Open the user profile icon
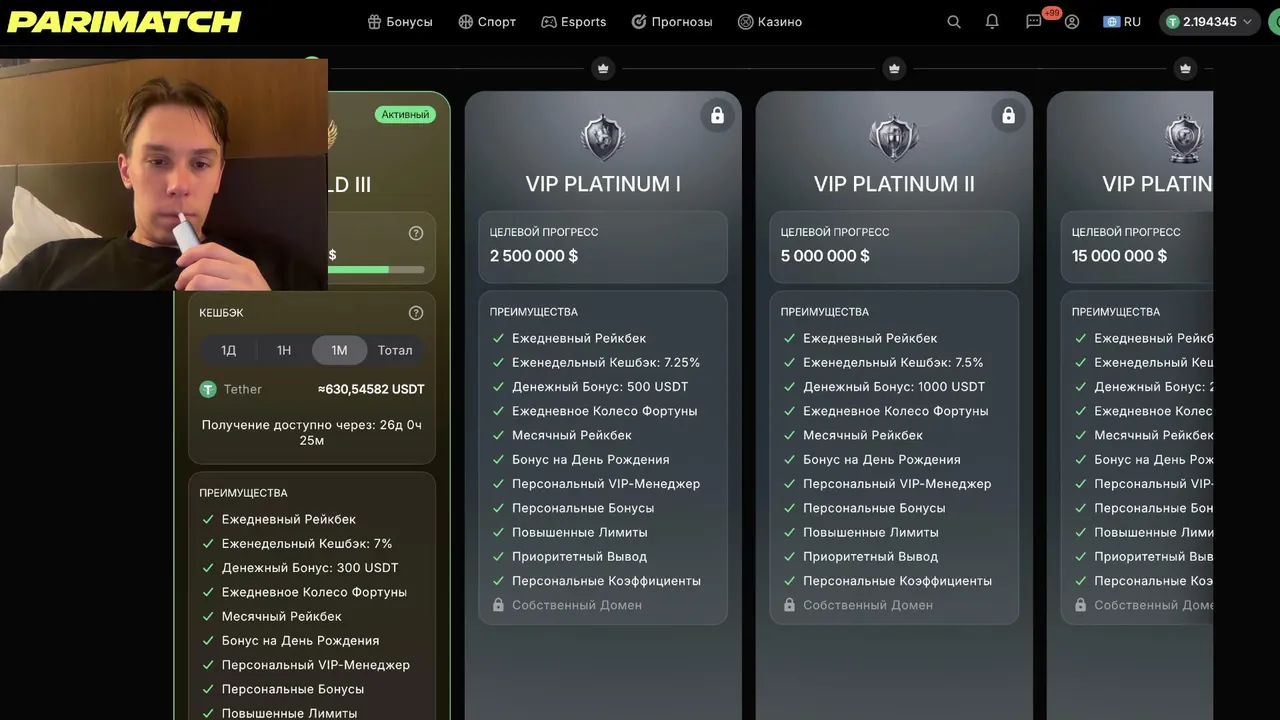Screen dimensions: 1280x720 [1072, 22]
